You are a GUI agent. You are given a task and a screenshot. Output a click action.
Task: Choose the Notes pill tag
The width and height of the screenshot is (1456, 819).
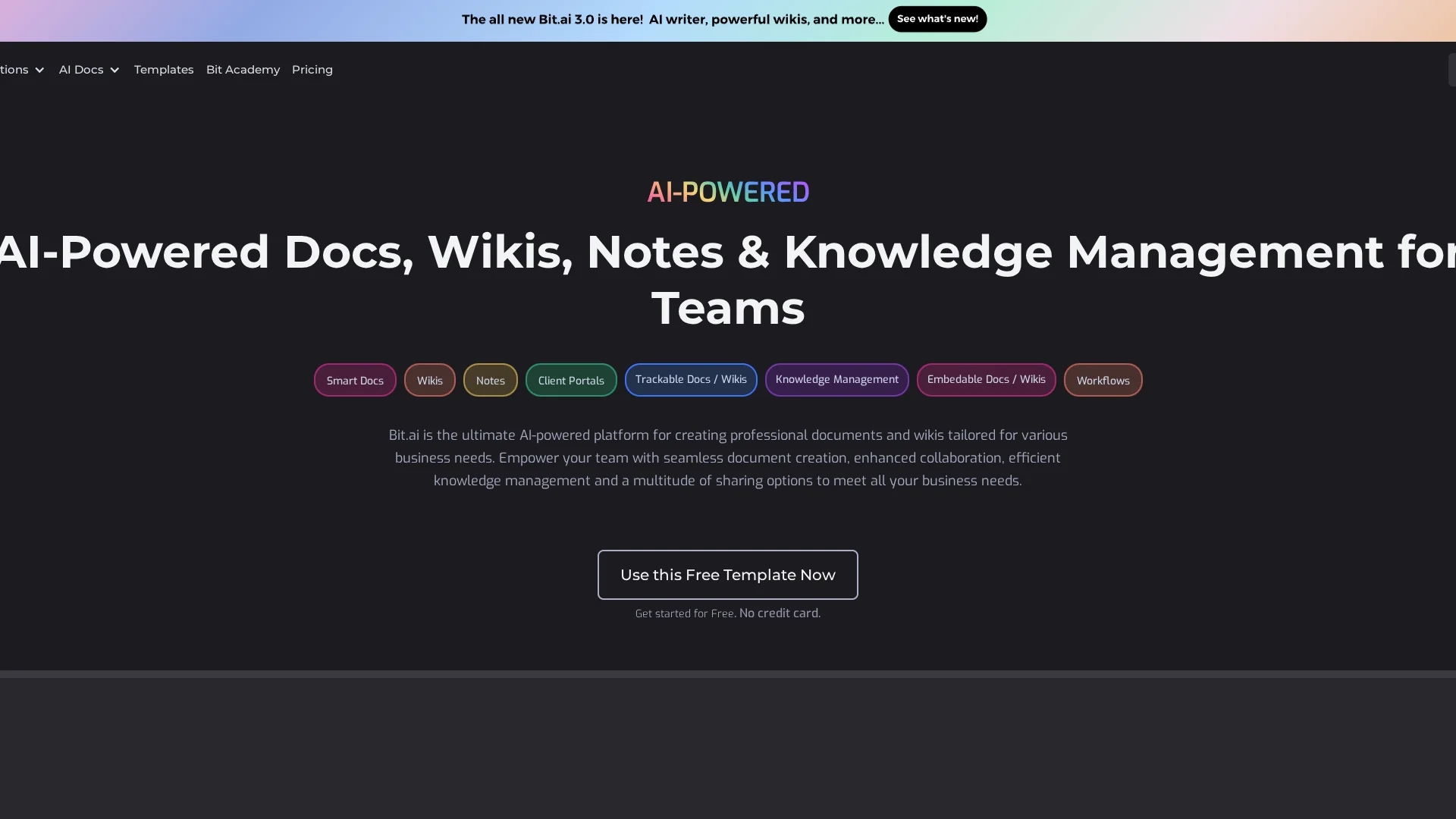pyautogui.click(x=490, y=380)
